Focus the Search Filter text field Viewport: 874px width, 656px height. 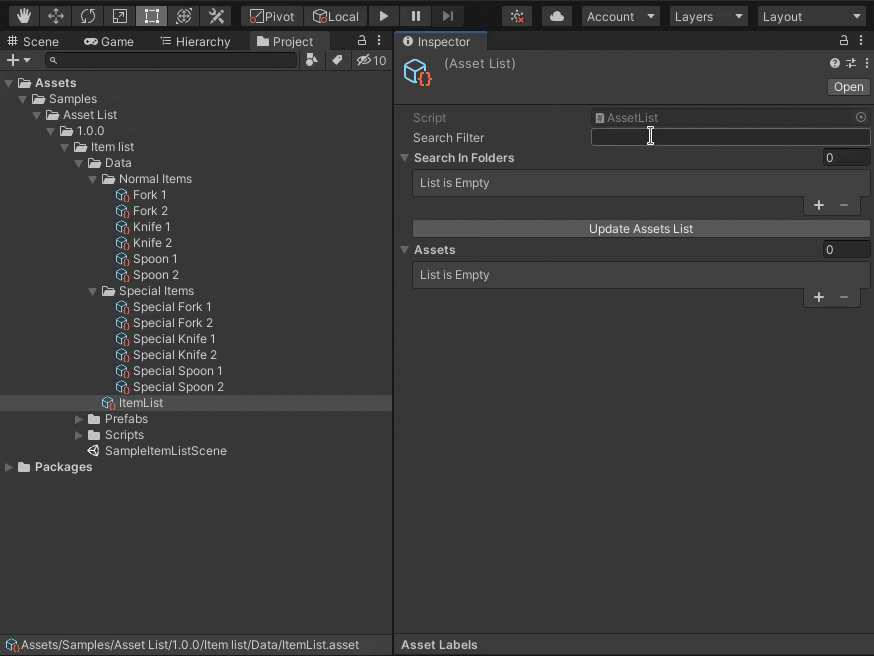pos(730,137)
